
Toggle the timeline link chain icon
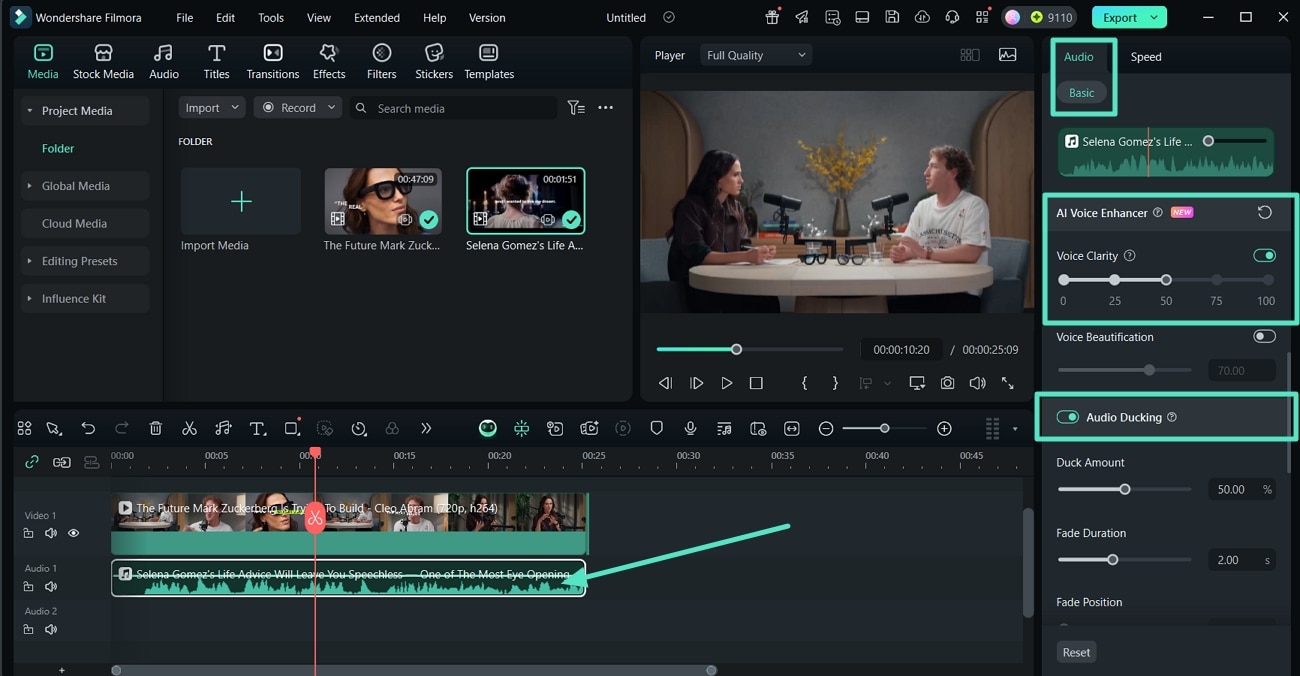pos(32,462)
